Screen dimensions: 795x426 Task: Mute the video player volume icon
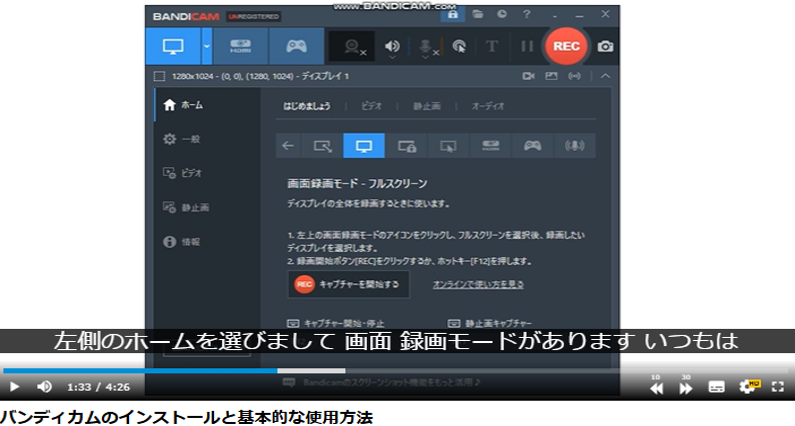pyautogui.click(x=45, y=387)
